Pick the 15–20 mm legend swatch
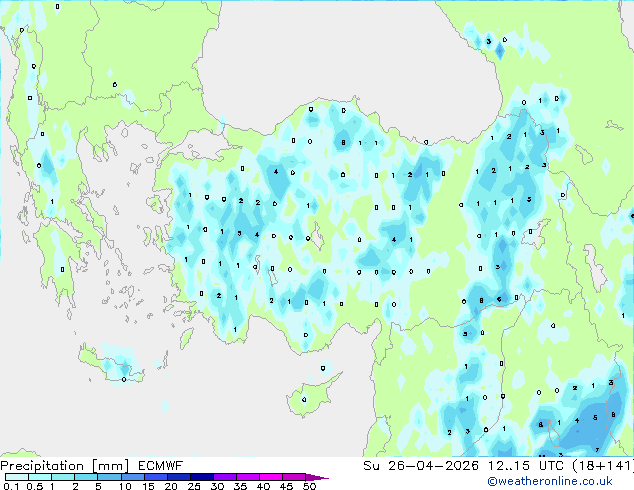This screenshot has height=490, width=634. [x=156, y=477]
